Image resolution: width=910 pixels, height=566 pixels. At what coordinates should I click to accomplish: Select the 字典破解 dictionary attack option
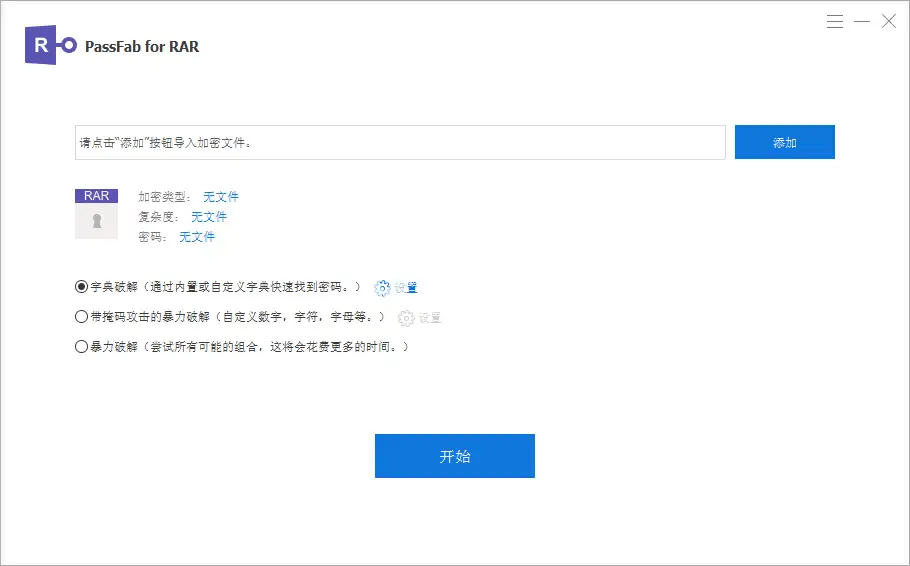(82, 287)
